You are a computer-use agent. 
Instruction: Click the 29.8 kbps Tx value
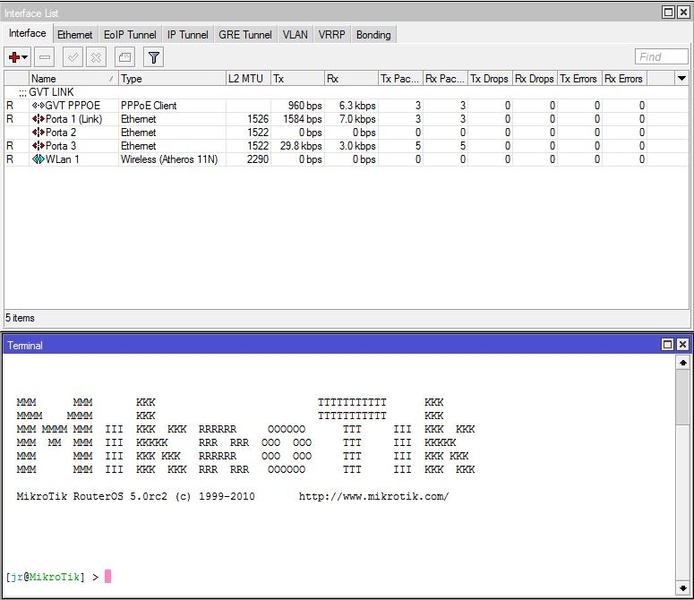tap(301, 146)
